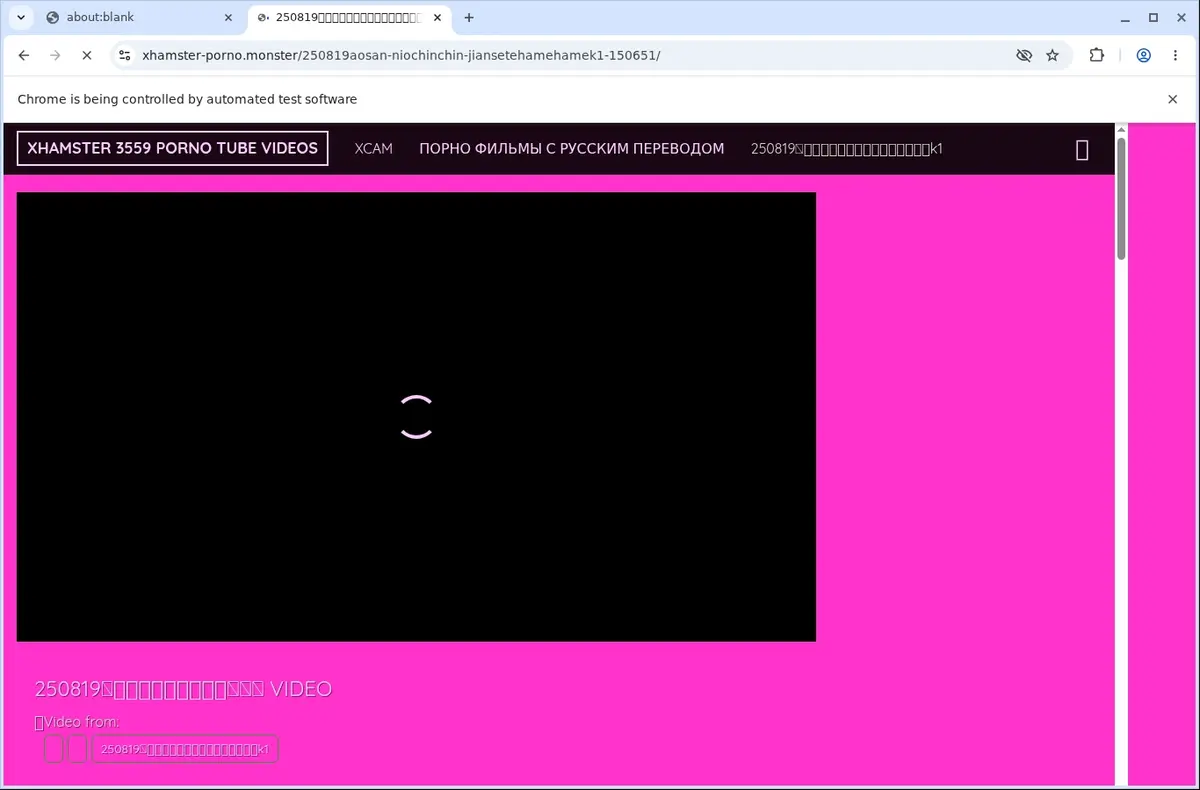Image resolution: width=1200 pixels, height=790 pixels.
Task: Open the XCAM navigation link
Action: click(x=374, y=149)
